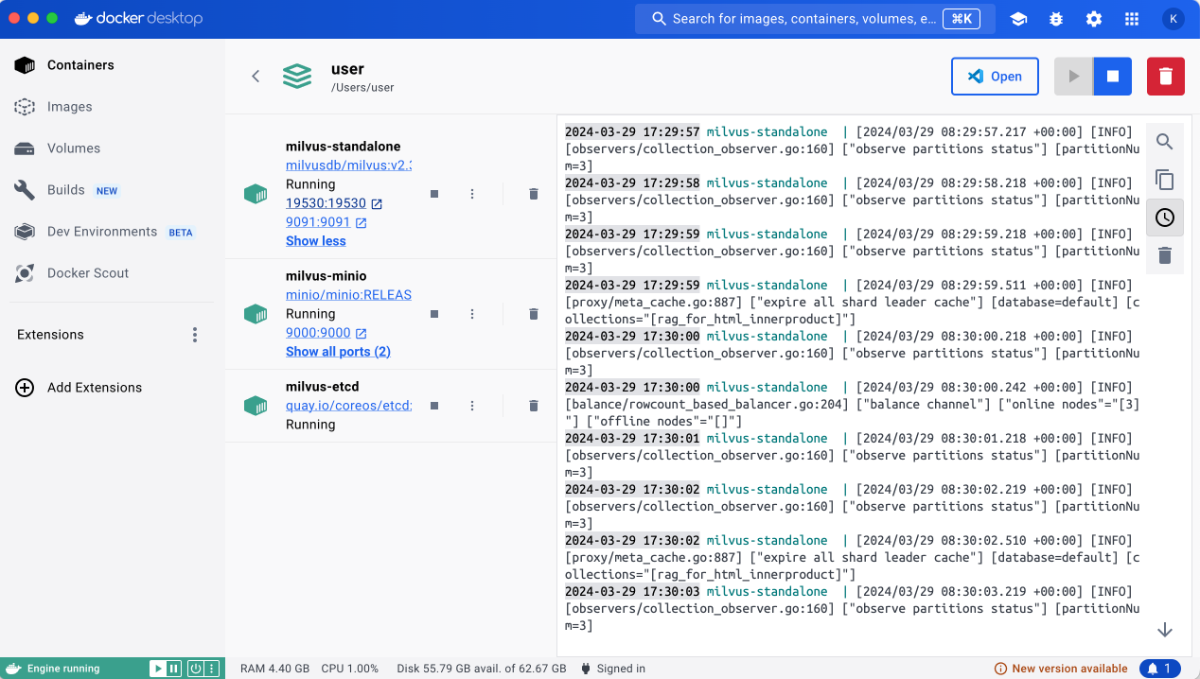1200x679 pixels.
Task: Click the engine power button in status bar
Action: click(196, 669)
